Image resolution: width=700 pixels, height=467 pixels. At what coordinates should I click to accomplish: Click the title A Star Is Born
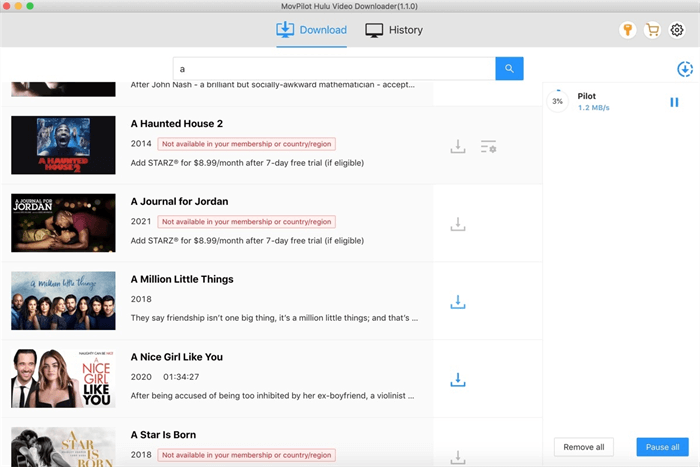coord(163,434)
